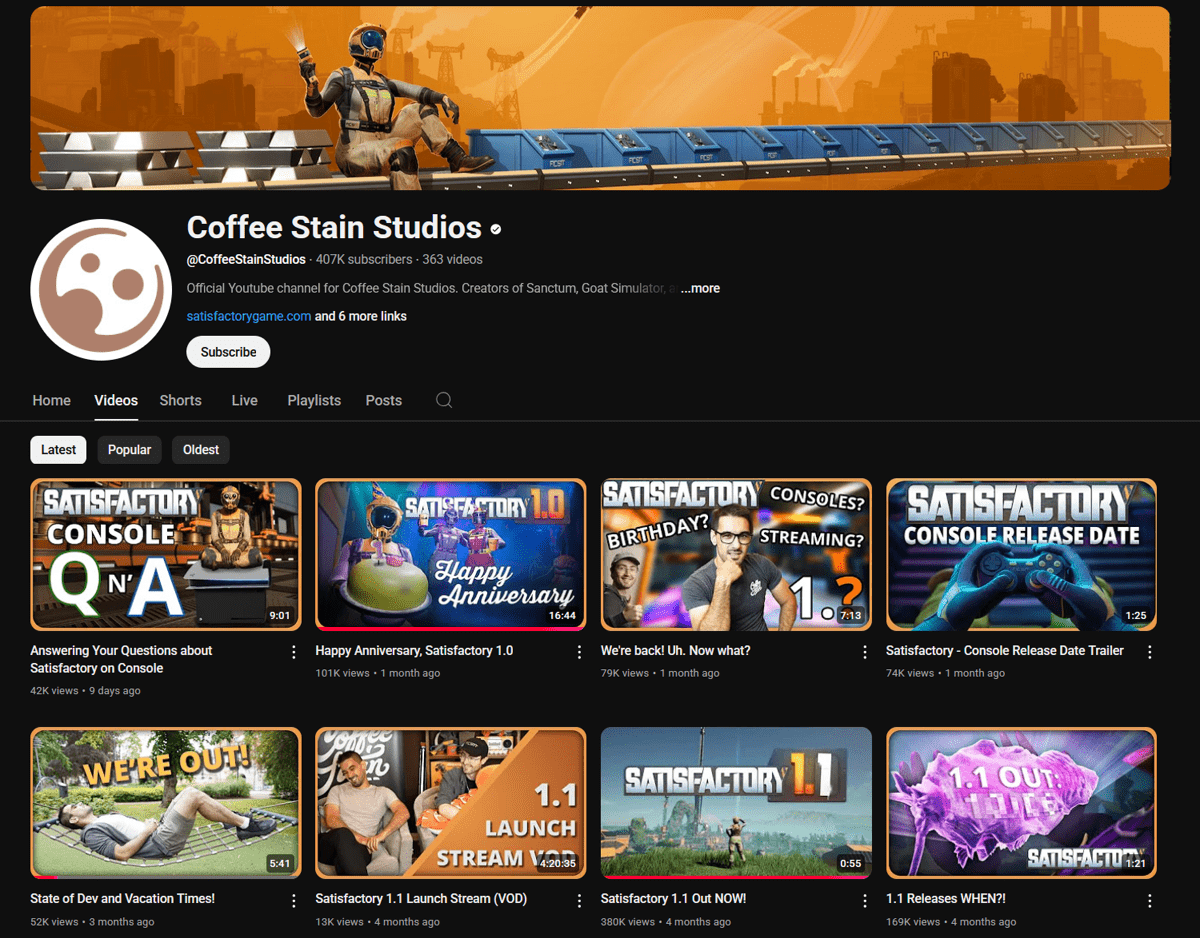The height and width of the screenshot is (938, 1200).
Task: Open options for Satisfactory 1.1 Out NOW!
Action: click(x=865, y=900)
